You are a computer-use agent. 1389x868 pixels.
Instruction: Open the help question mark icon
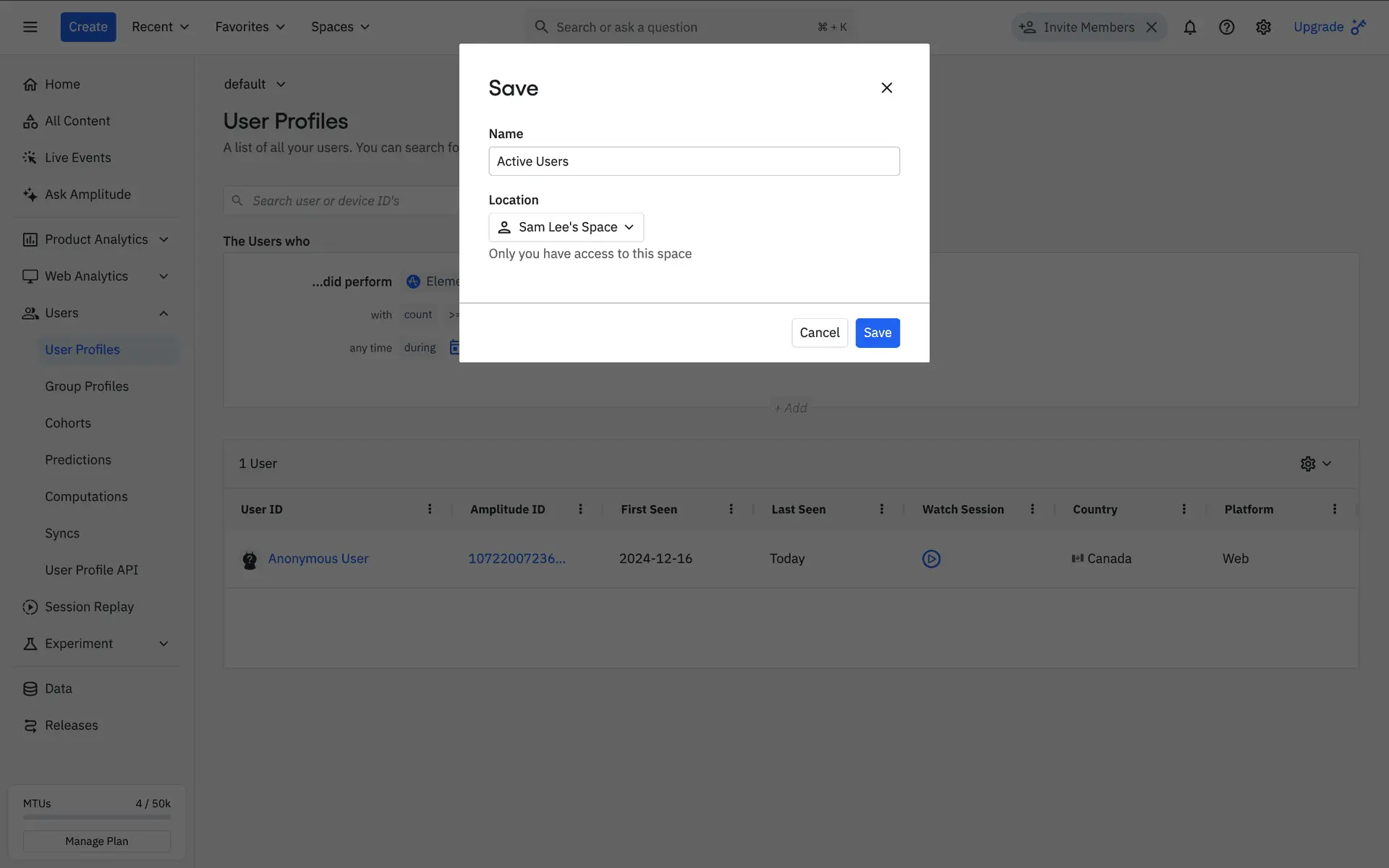point(1226,27)
